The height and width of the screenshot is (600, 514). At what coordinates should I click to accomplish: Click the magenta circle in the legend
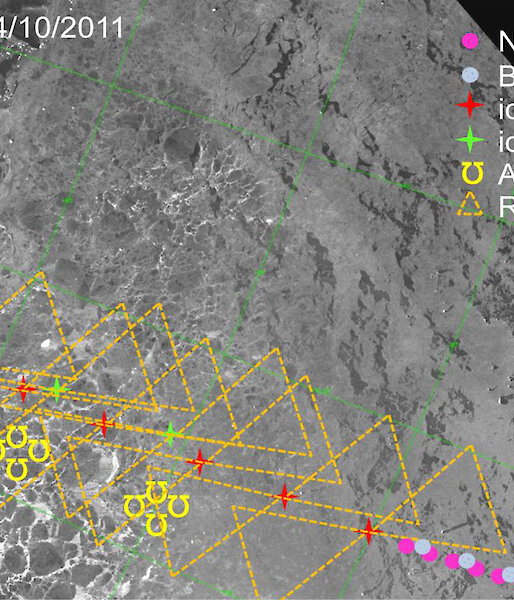(x=470, y=41)
